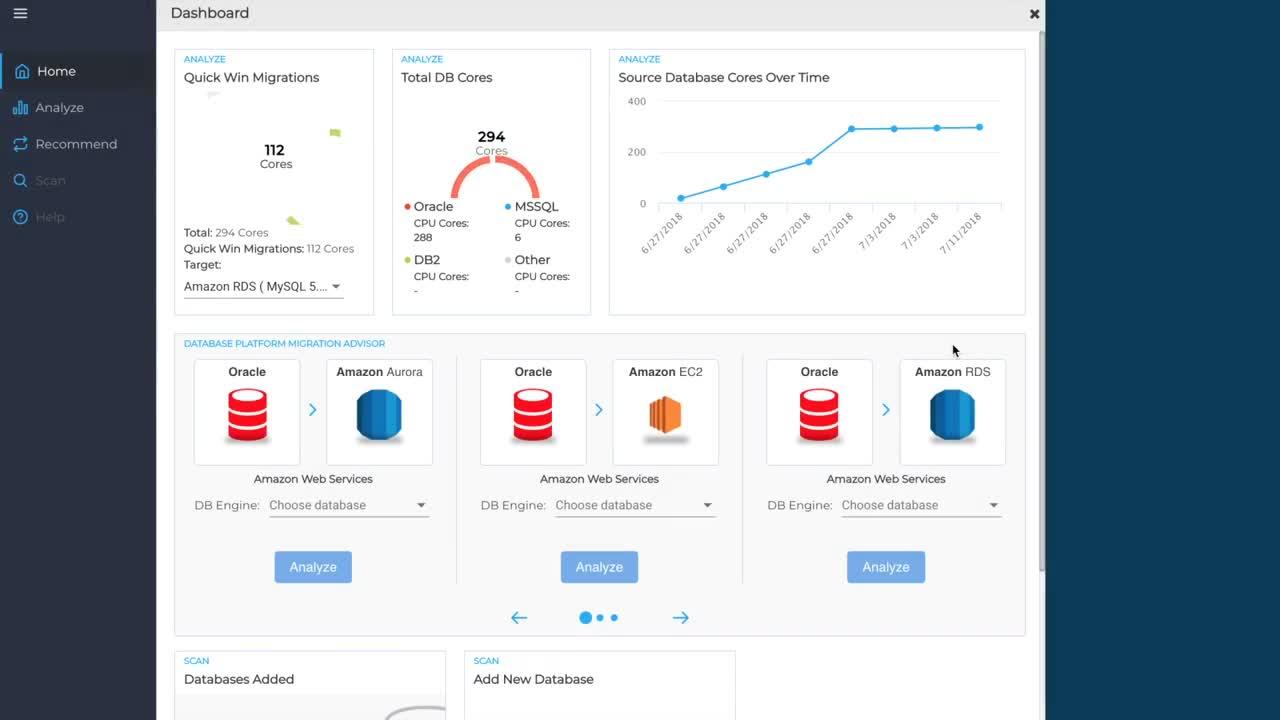Click the last data point on cores chart
1280x720 pixels.
click(x=979, y=127)
